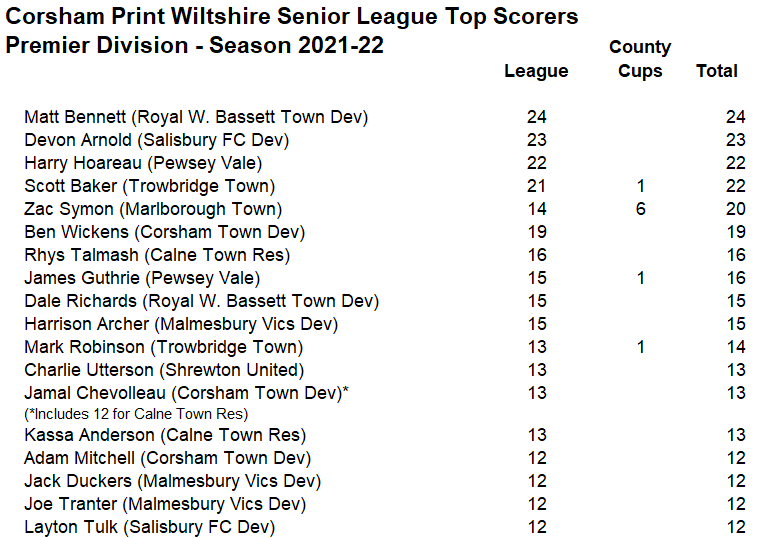Click the League column header
Image resolution: width=780 pixels, height=538 pixels.
(536, 71)
